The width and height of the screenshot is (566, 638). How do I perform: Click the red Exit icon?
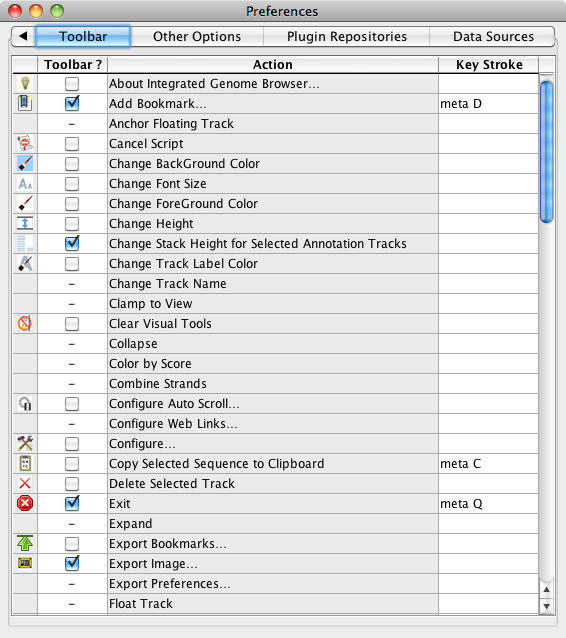pos(25,503)
